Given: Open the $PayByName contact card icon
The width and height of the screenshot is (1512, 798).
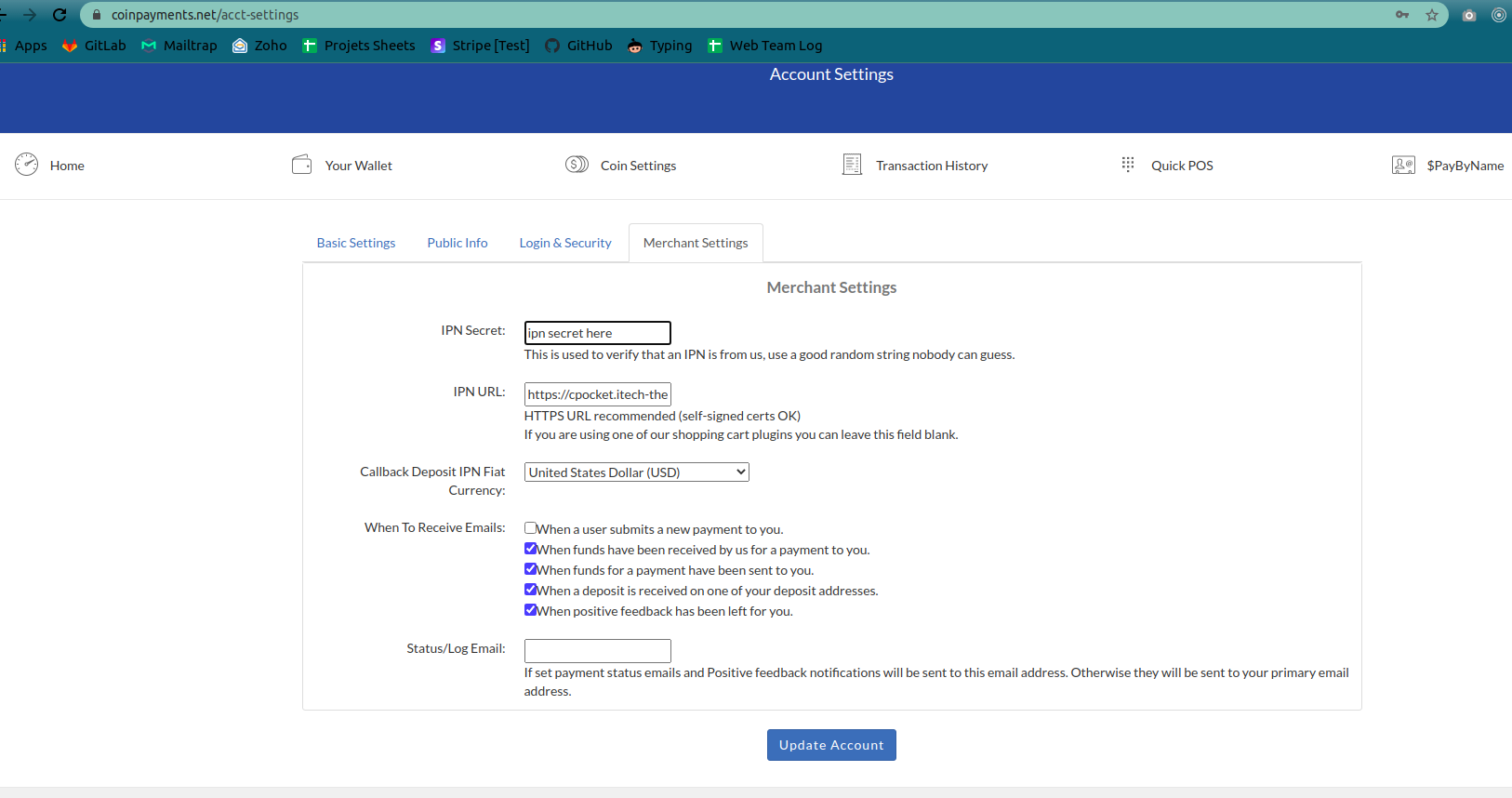Looking at the screenshot, I should point(1402,165).
